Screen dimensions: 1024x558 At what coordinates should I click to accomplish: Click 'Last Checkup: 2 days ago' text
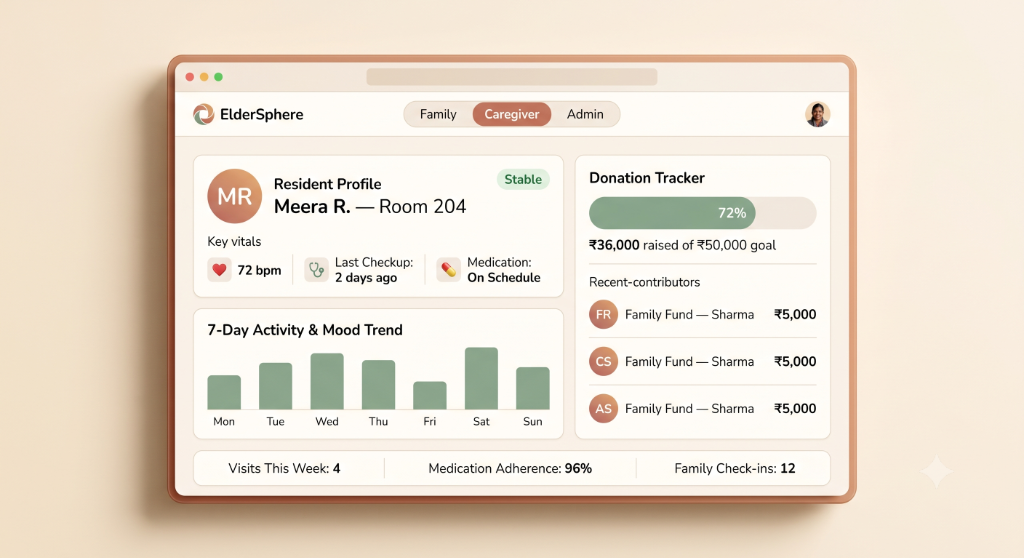[x=374, y=270]
